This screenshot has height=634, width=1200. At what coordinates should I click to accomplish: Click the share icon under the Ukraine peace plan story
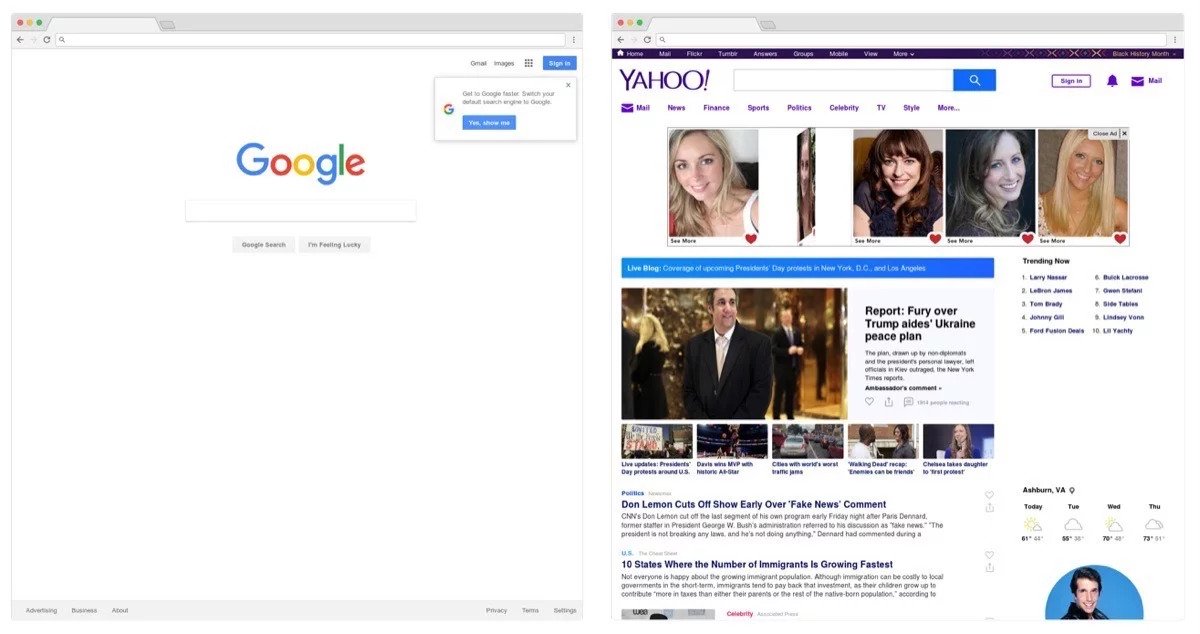888,402
